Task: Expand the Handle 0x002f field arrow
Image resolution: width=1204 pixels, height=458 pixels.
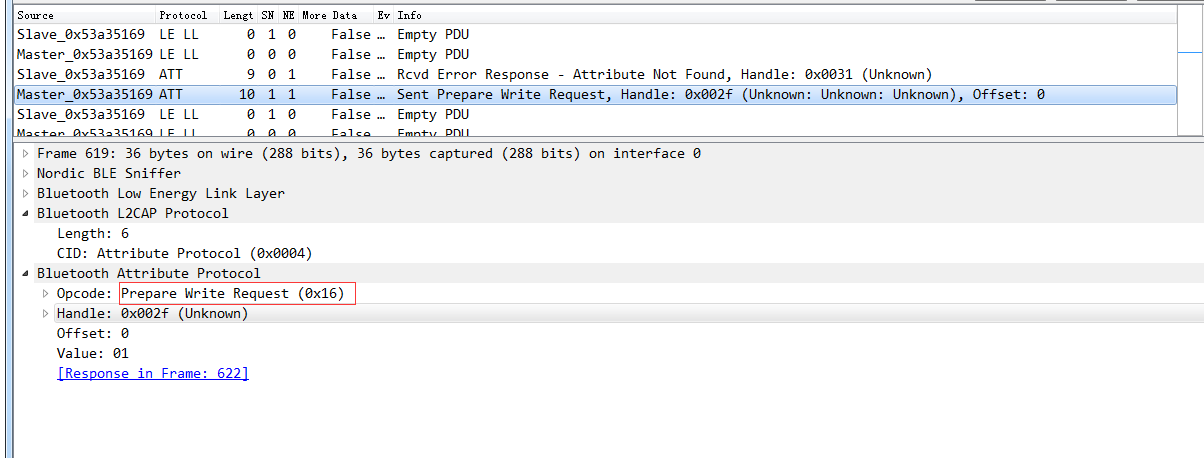Action: tap(45, 314)
